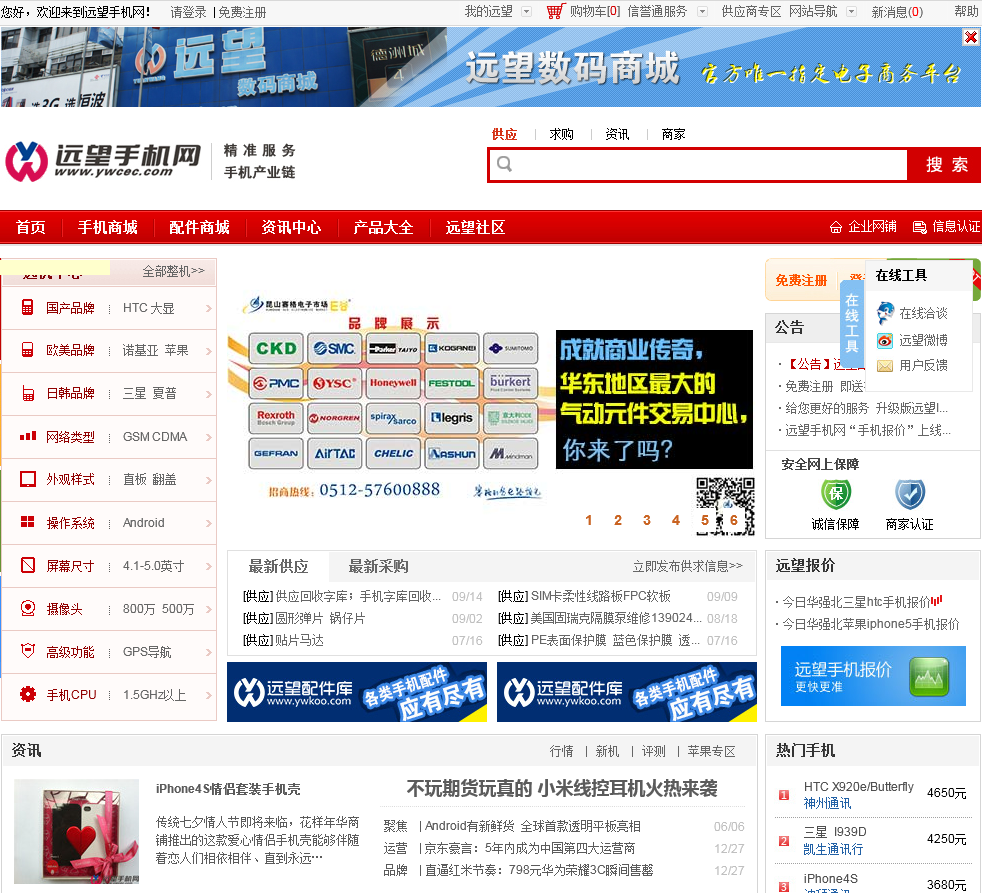Click the 日韩品牌 phone icon
The height and width of the screenshot is (893, 982).
28,393
